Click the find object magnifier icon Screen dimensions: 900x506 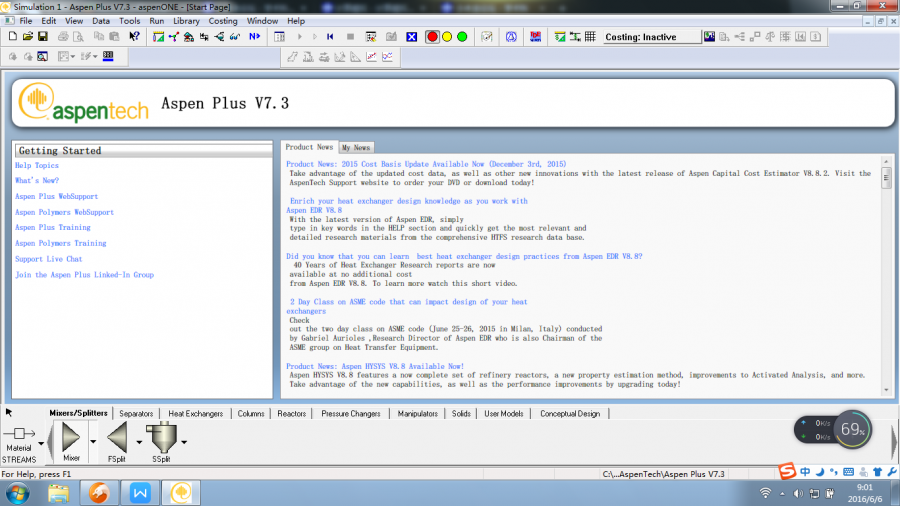click(x=42, y=57)
